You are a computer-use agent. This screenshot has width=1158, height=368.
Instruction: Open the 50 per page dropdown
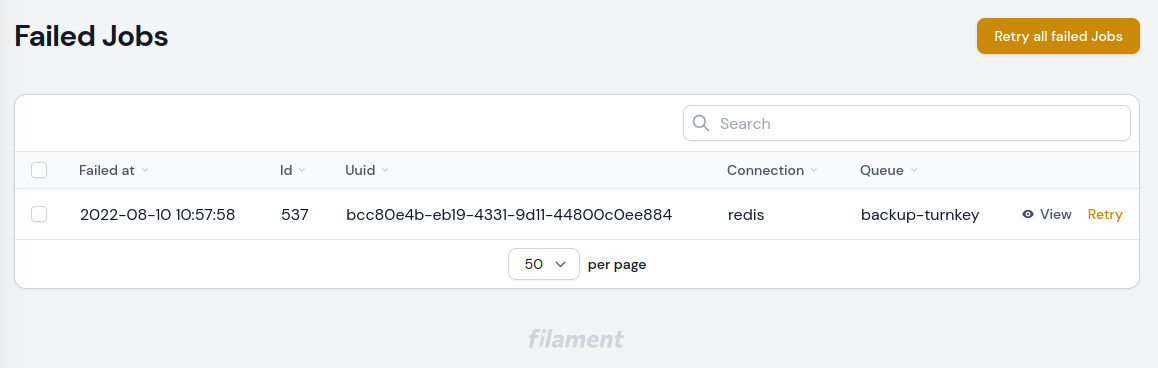coord(544,264)
